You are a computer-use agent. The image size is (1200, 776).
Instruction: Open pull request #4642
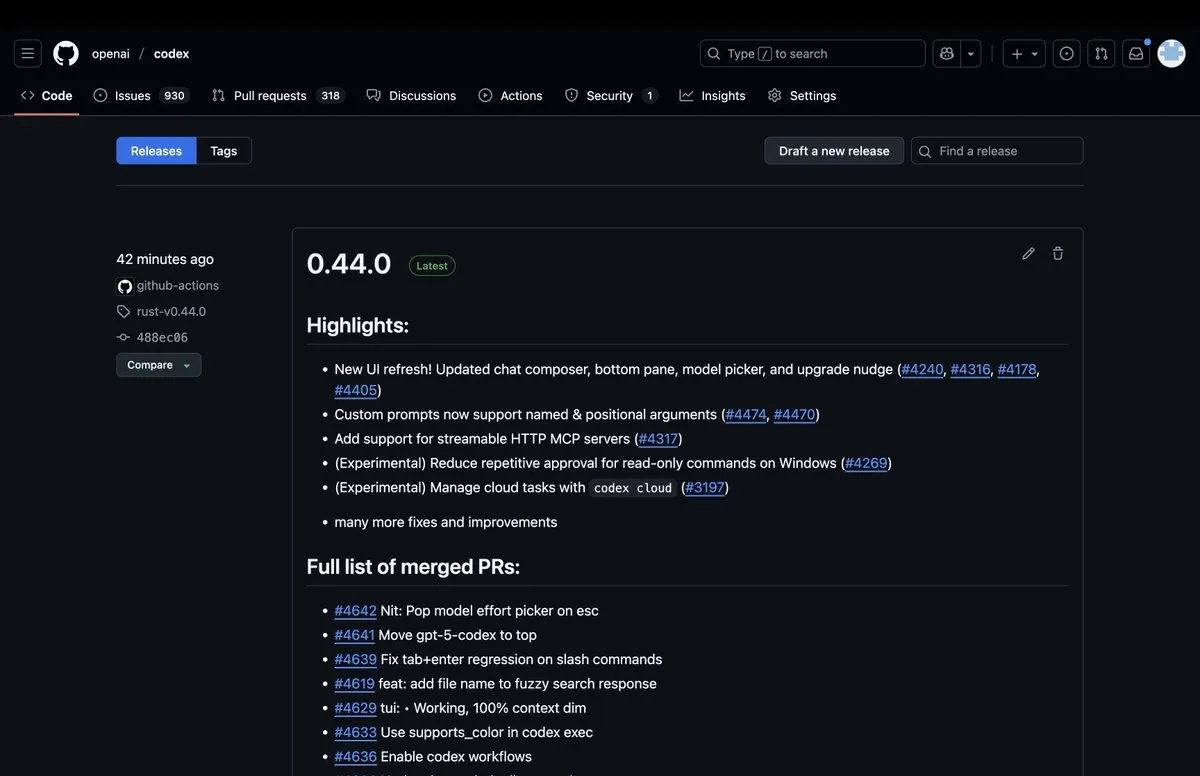tap(355, 610)
